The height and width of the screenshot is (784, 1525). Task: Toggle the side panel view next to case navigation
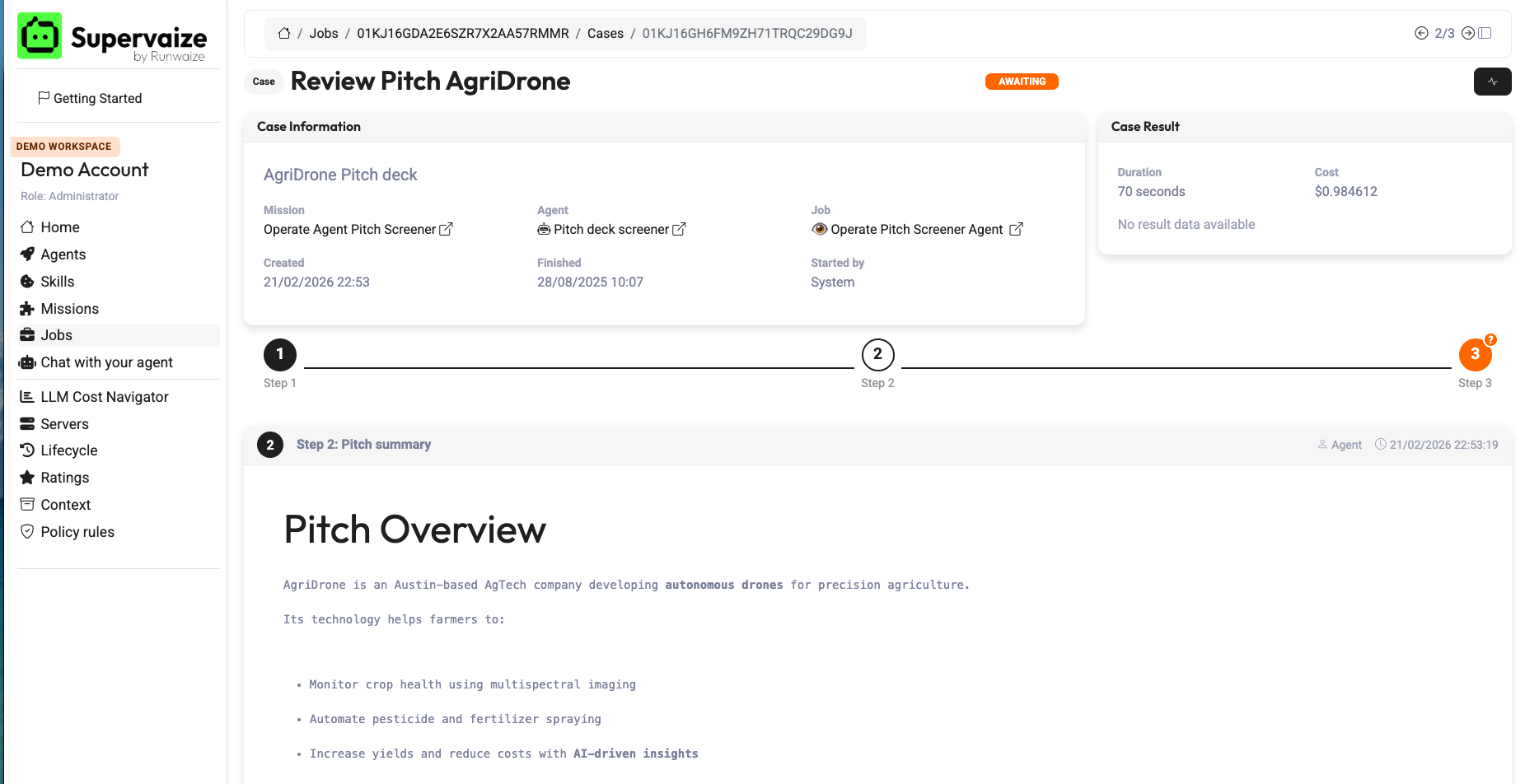pos(1485,31)
